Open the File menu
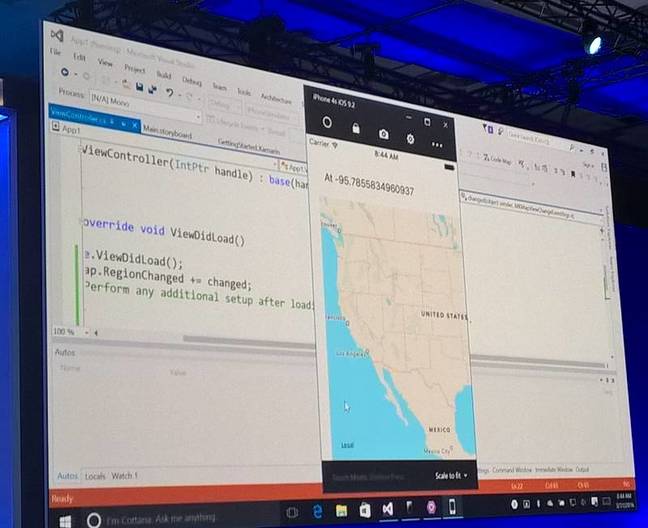Screen dimensions: 648x528 55,52
